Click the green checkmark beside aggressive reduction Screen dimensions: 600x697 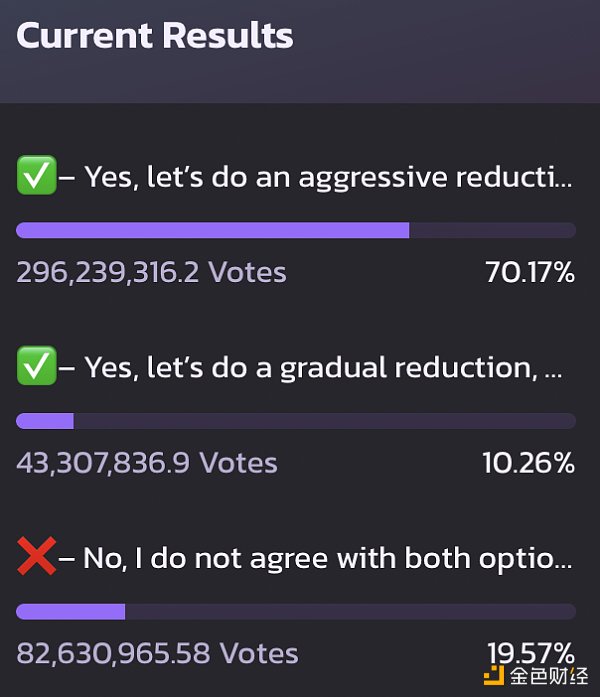click(36, 177)
